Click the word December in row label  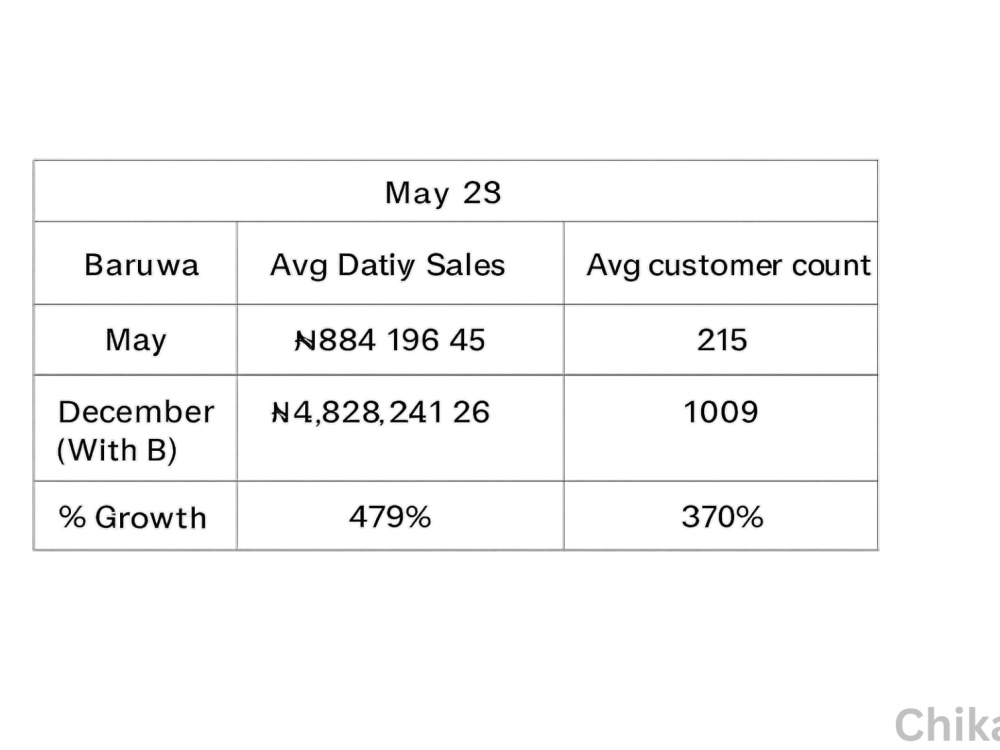tap(136, 412)
